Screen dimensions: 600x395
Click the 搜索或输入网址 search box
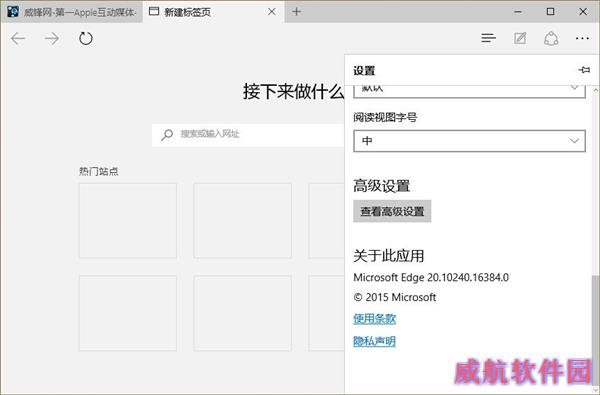pyautogui.click(x=248, y=135)
